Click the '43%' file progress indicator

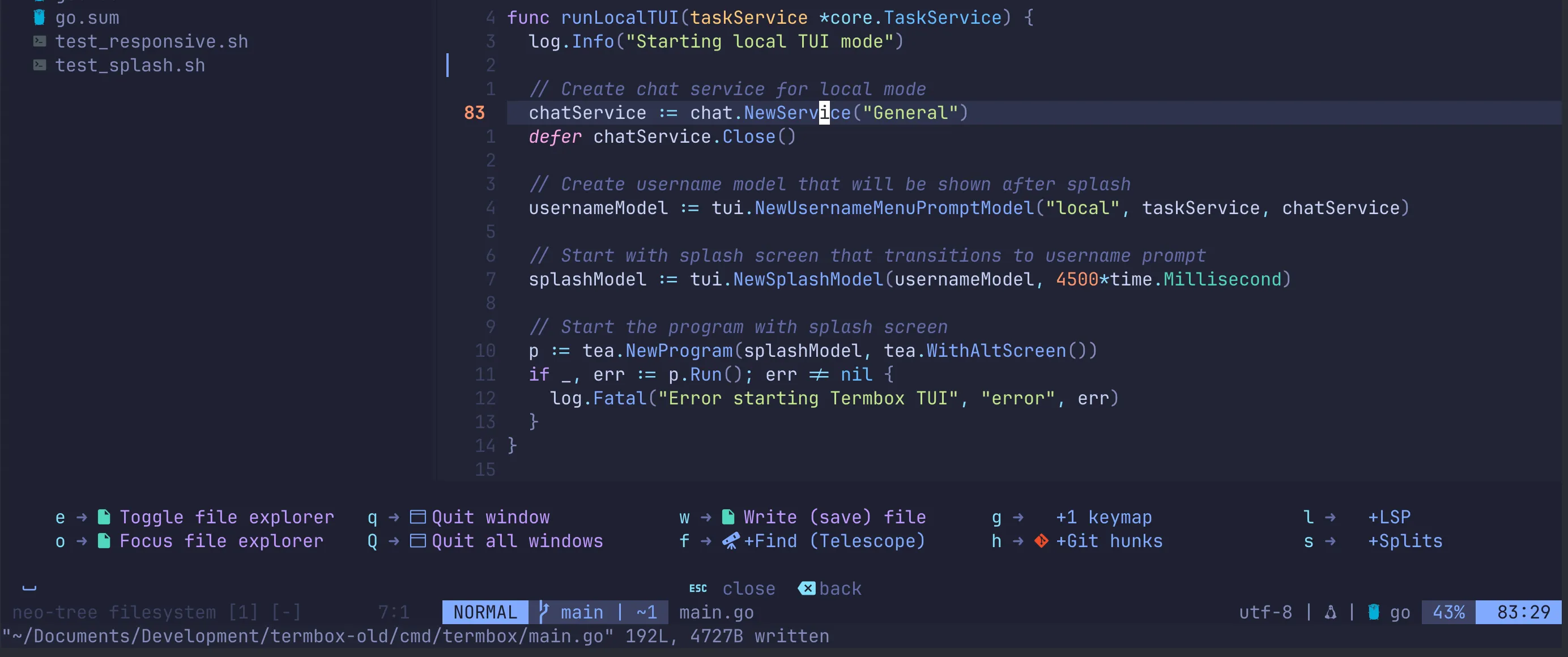point(1448,612)
